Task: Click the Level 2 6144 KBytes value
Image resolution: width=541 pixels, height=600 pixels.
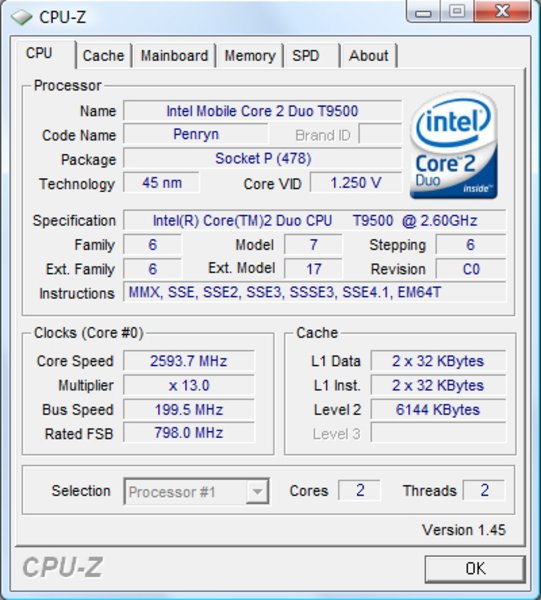Action: (x=438, y=409)
